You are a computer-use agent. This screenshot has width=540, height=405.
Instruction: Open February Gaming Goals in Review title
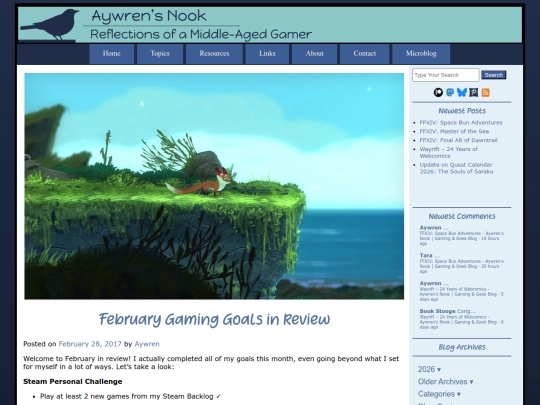[x=214, y=319]
